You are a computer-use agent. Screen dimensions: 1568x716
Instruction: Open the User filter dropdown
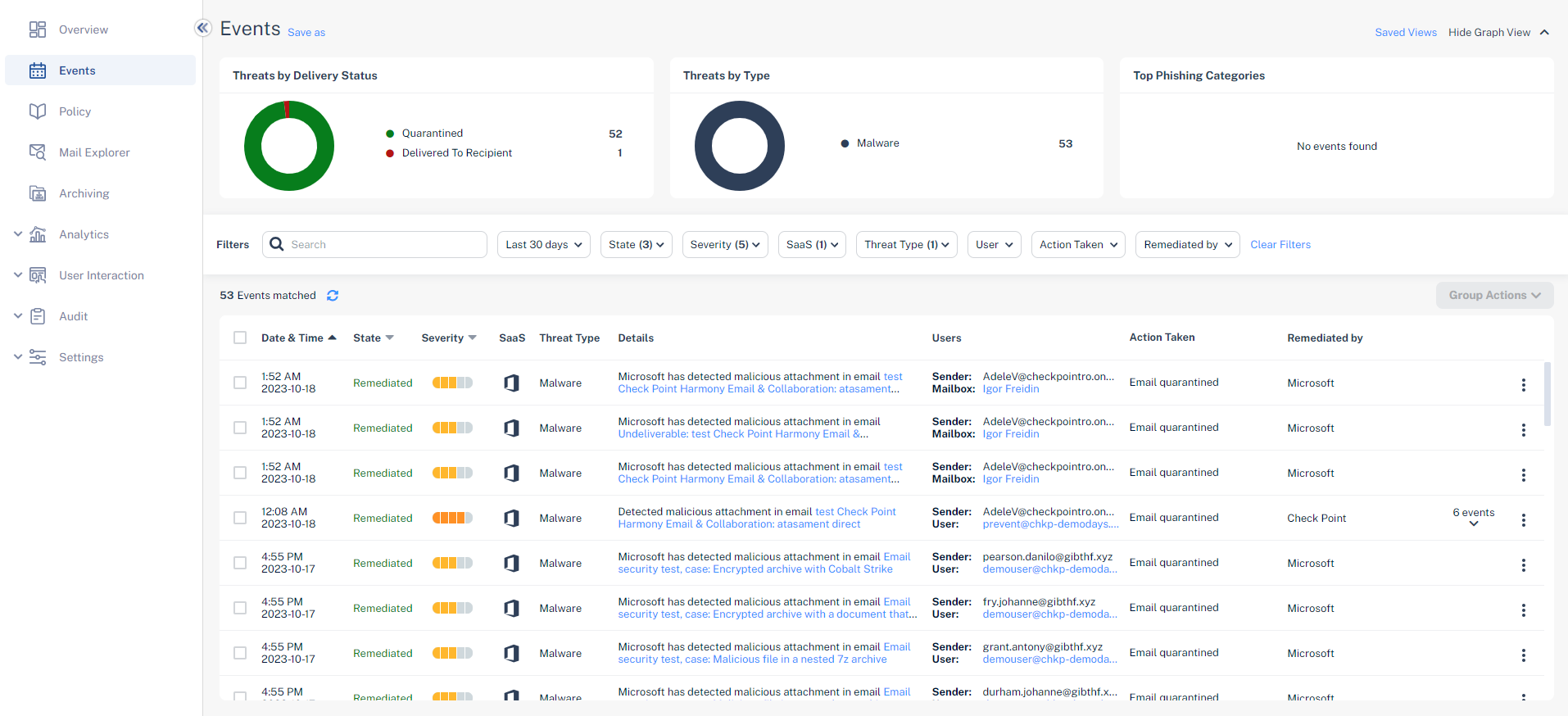point(995,244)
